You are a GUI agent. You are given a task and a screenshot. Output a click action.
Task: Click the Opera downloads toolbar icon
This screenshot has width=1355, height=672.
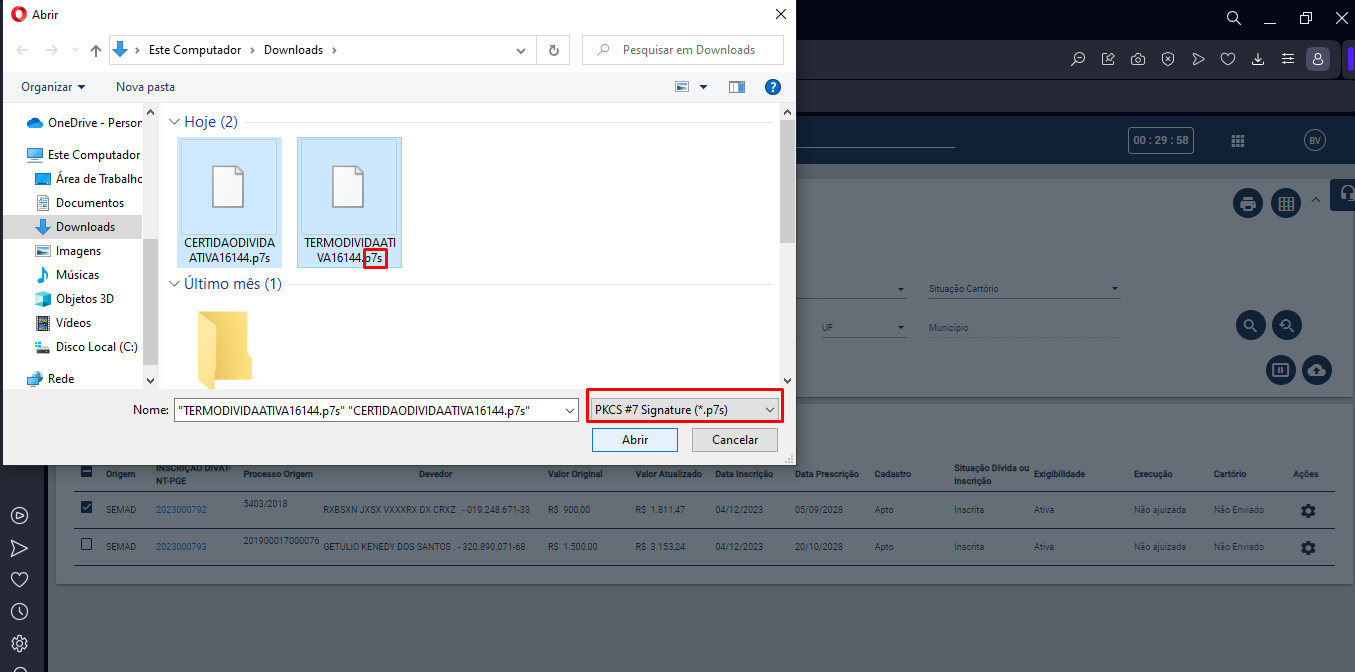pos(1258,59)
